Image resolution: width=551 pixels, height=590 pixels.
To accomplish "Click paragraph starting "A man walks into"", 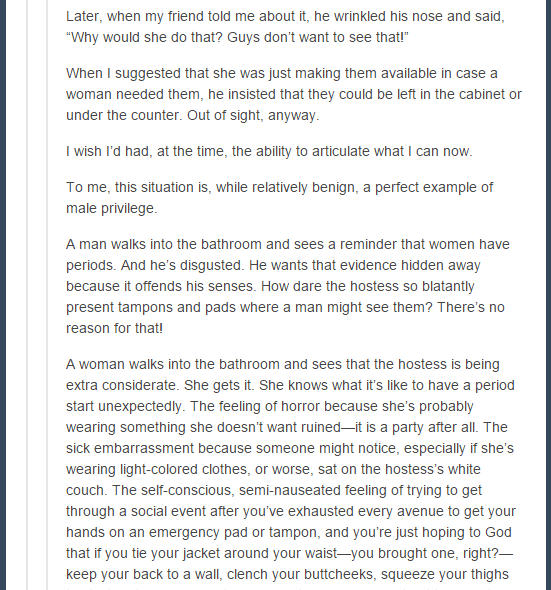I will pos(288,286).
